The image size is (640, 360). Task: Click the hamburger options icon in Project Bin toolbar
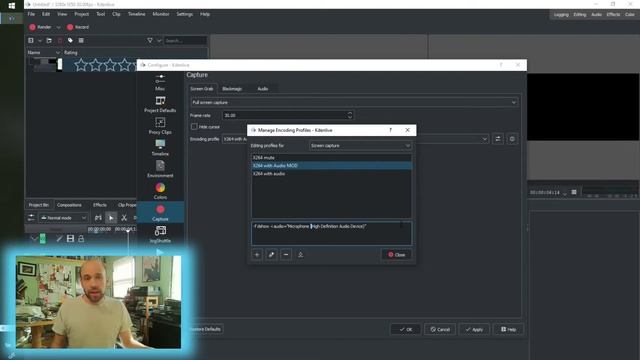click(81, 40)
